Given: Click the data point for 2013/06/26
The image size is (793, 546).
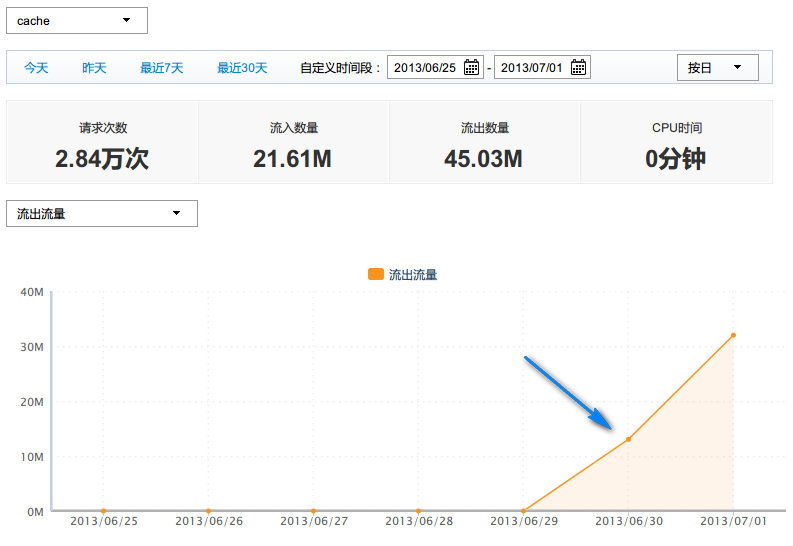Looking at the screenshot, I should point(208,511).
